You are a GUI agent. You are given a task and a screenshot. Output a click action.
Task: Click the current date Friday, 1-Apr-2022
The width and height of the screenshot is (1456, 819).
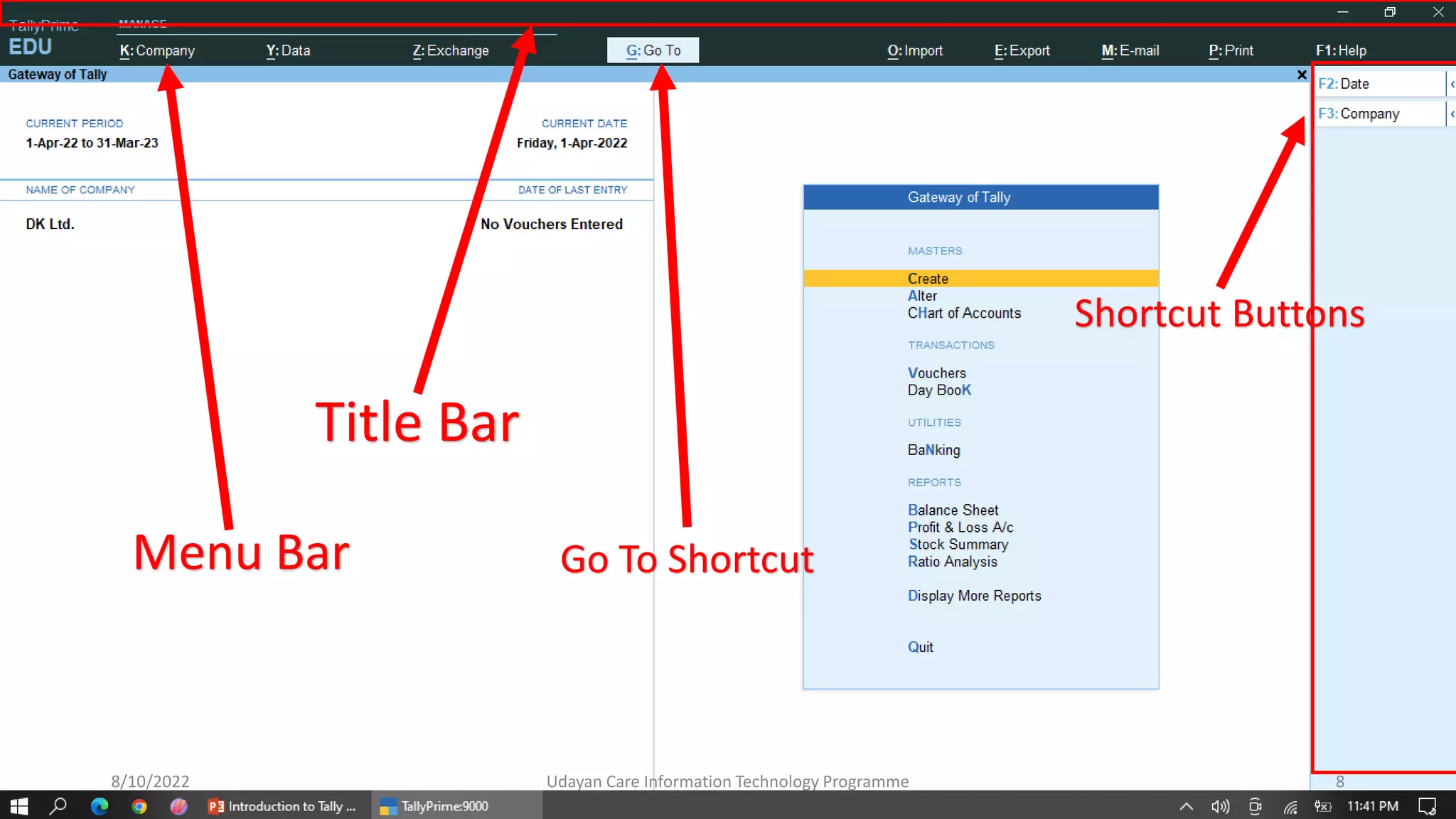point(572,143)
